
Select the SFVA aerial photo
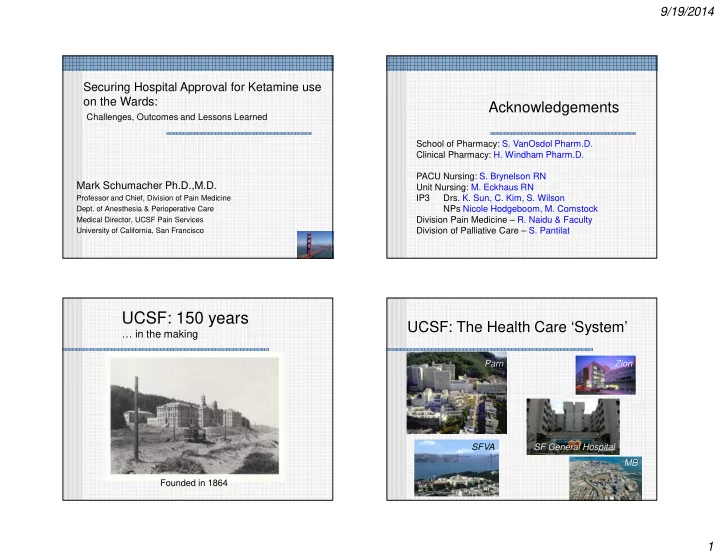click(456, 468)
